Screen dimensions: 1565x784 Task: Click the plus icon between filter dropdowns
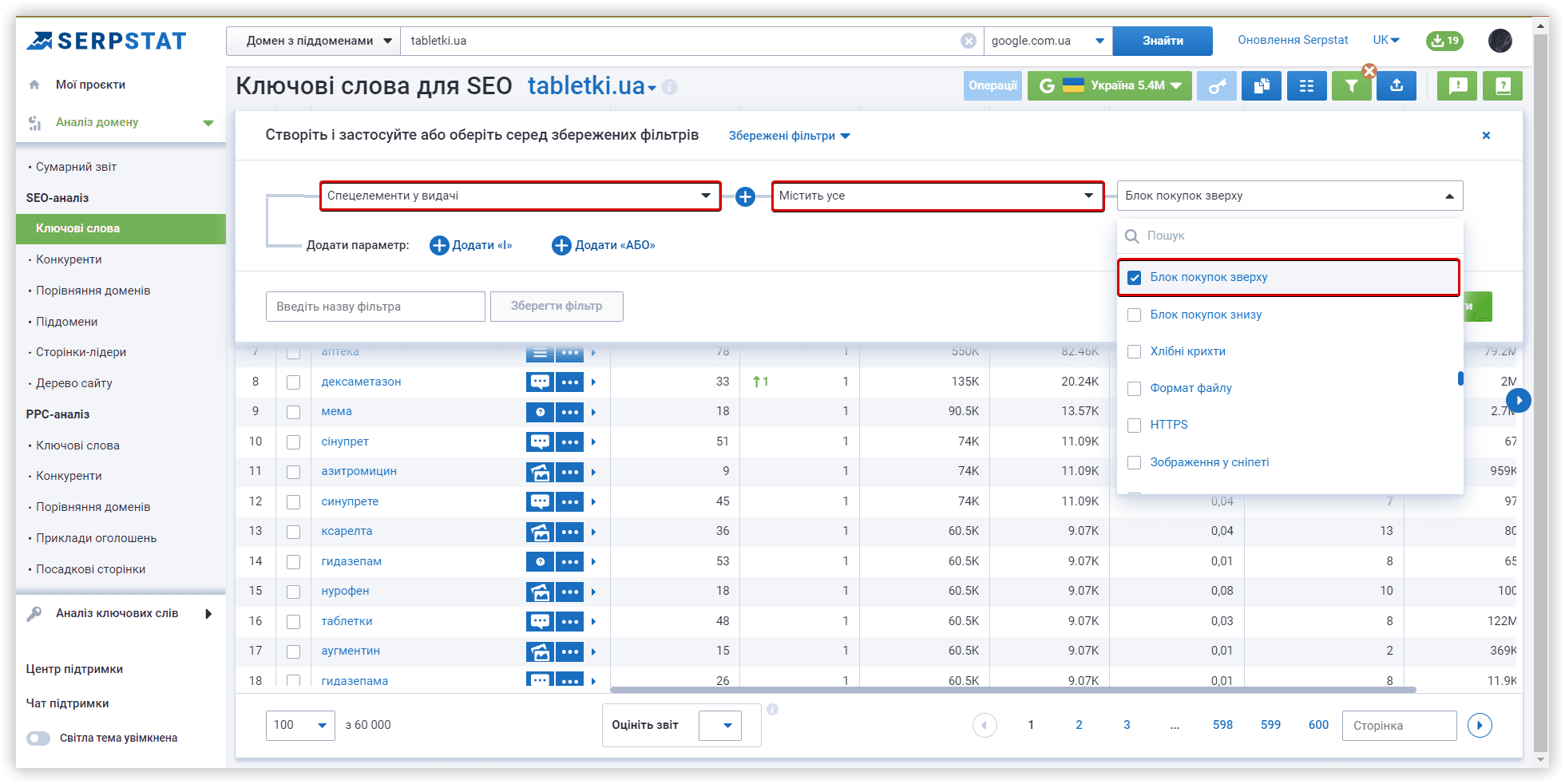point(745,196)
